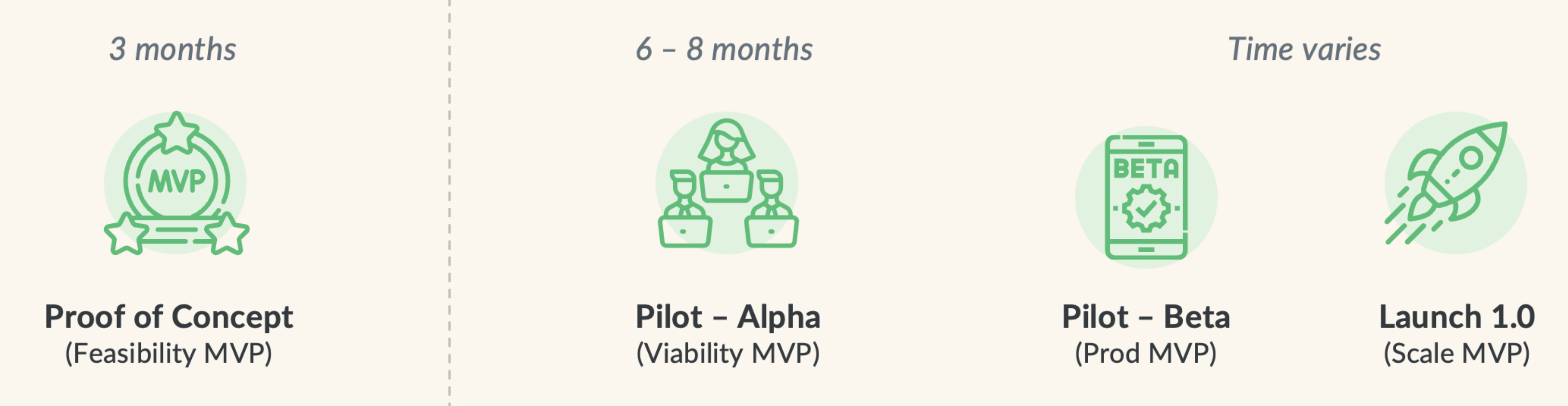Select the "Pilot – Alpha" heading

point(728,317)
